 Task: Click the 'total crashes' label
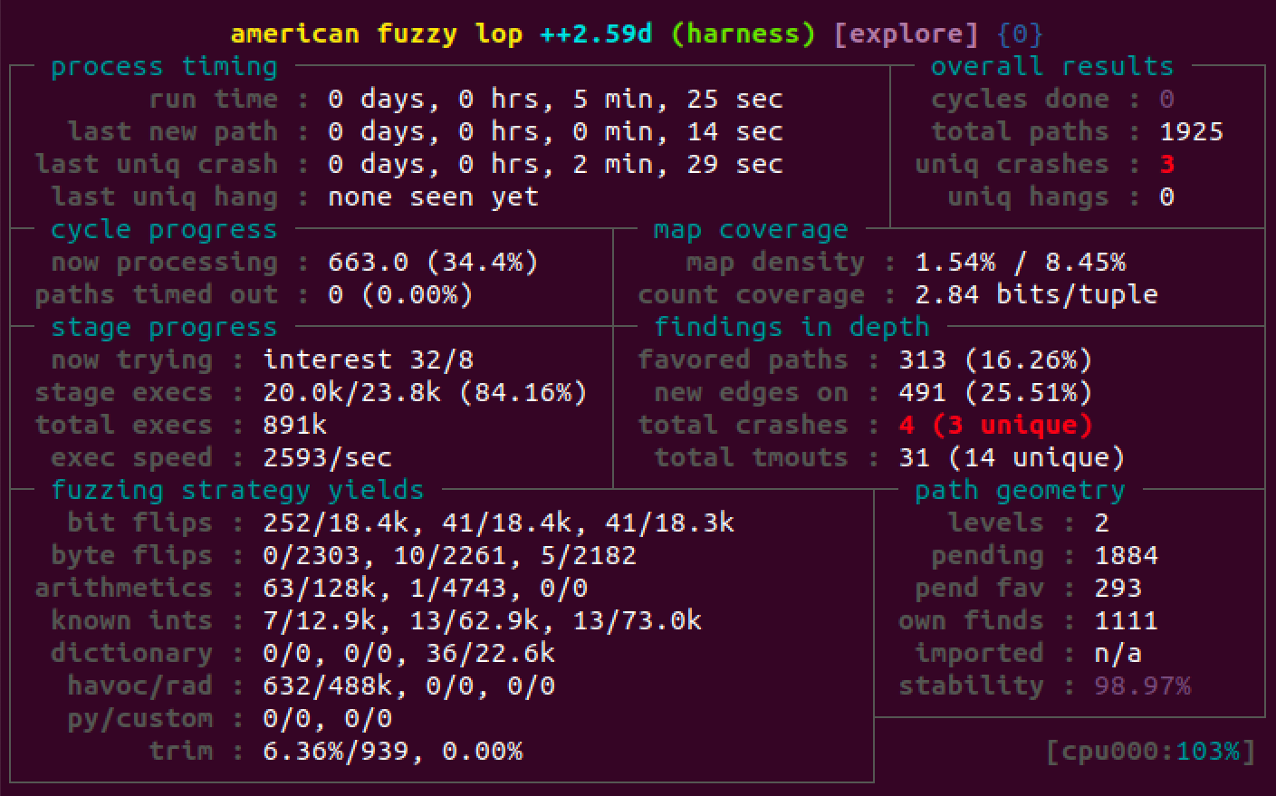pos(743,425)
